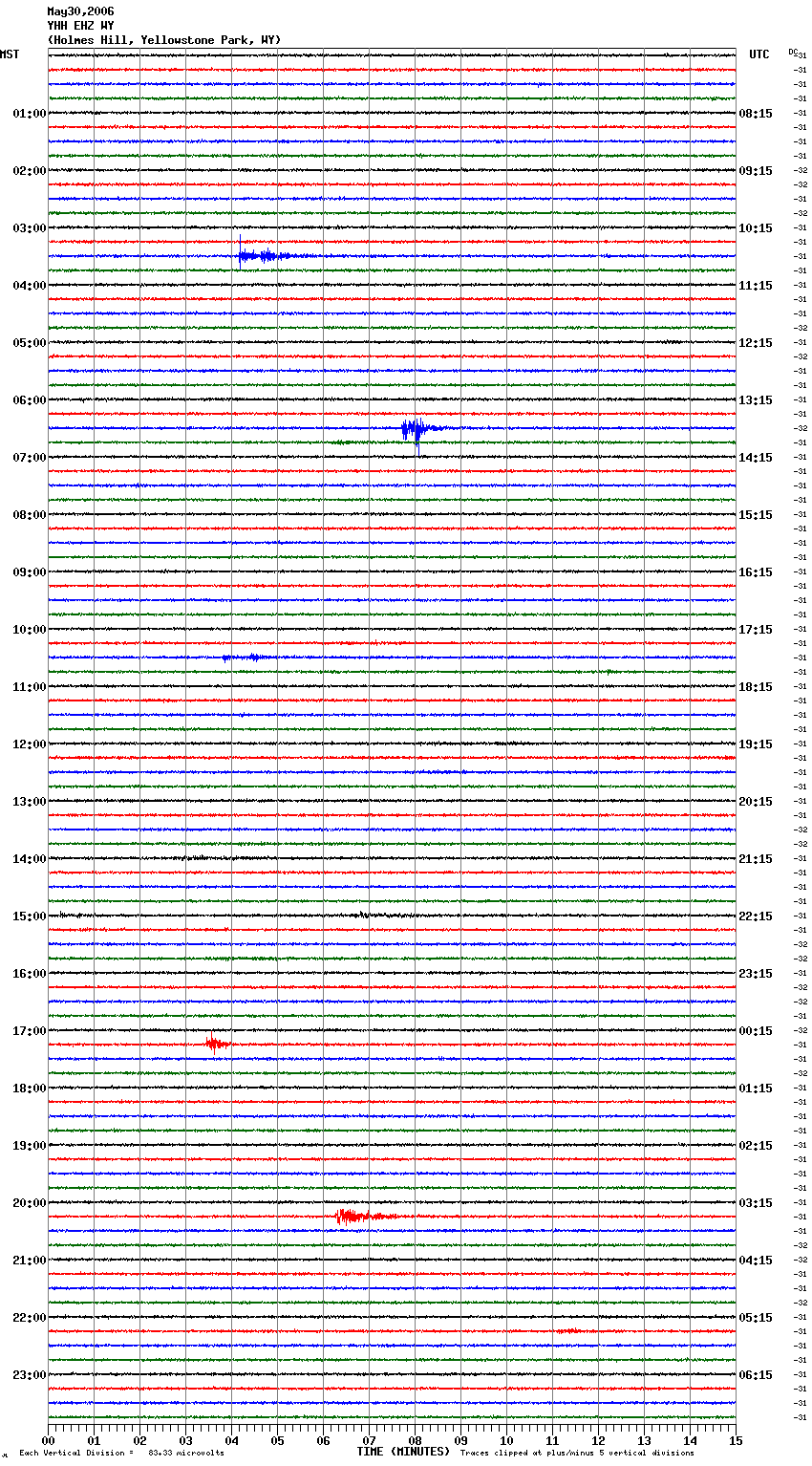Select the 03:00 MST time label
Viewport: 812px width, 1466px height.
(x=30, y=228)
